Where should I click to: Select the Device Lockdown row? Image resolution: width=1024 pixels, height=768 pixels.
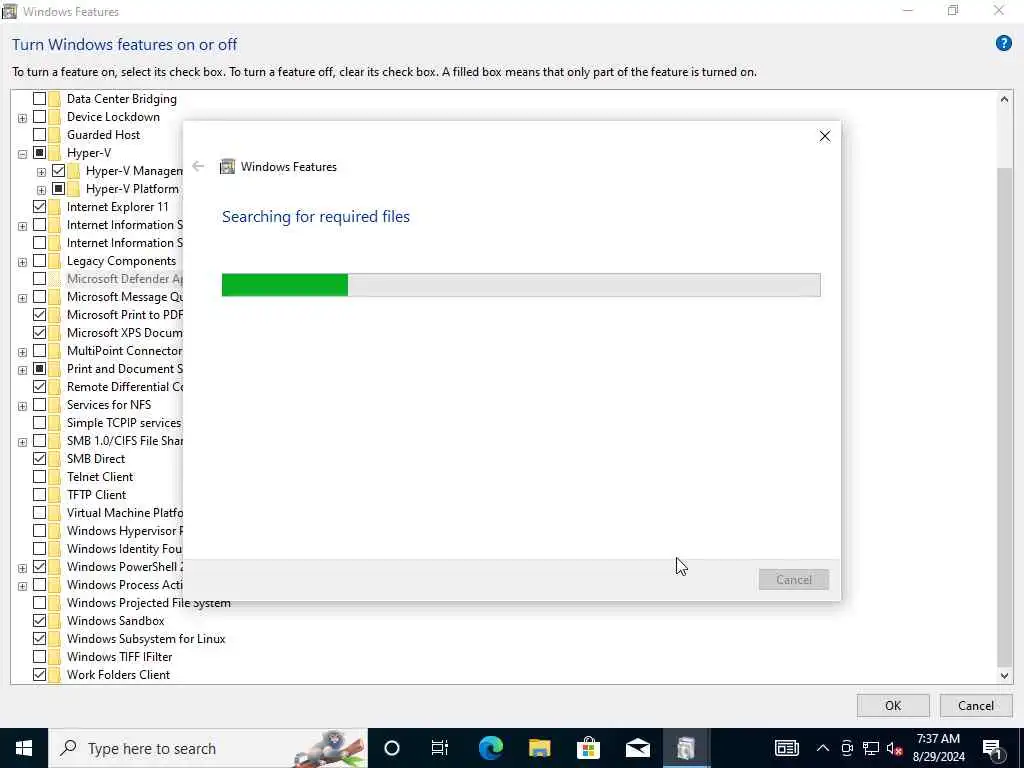click(x=113, y=117)
